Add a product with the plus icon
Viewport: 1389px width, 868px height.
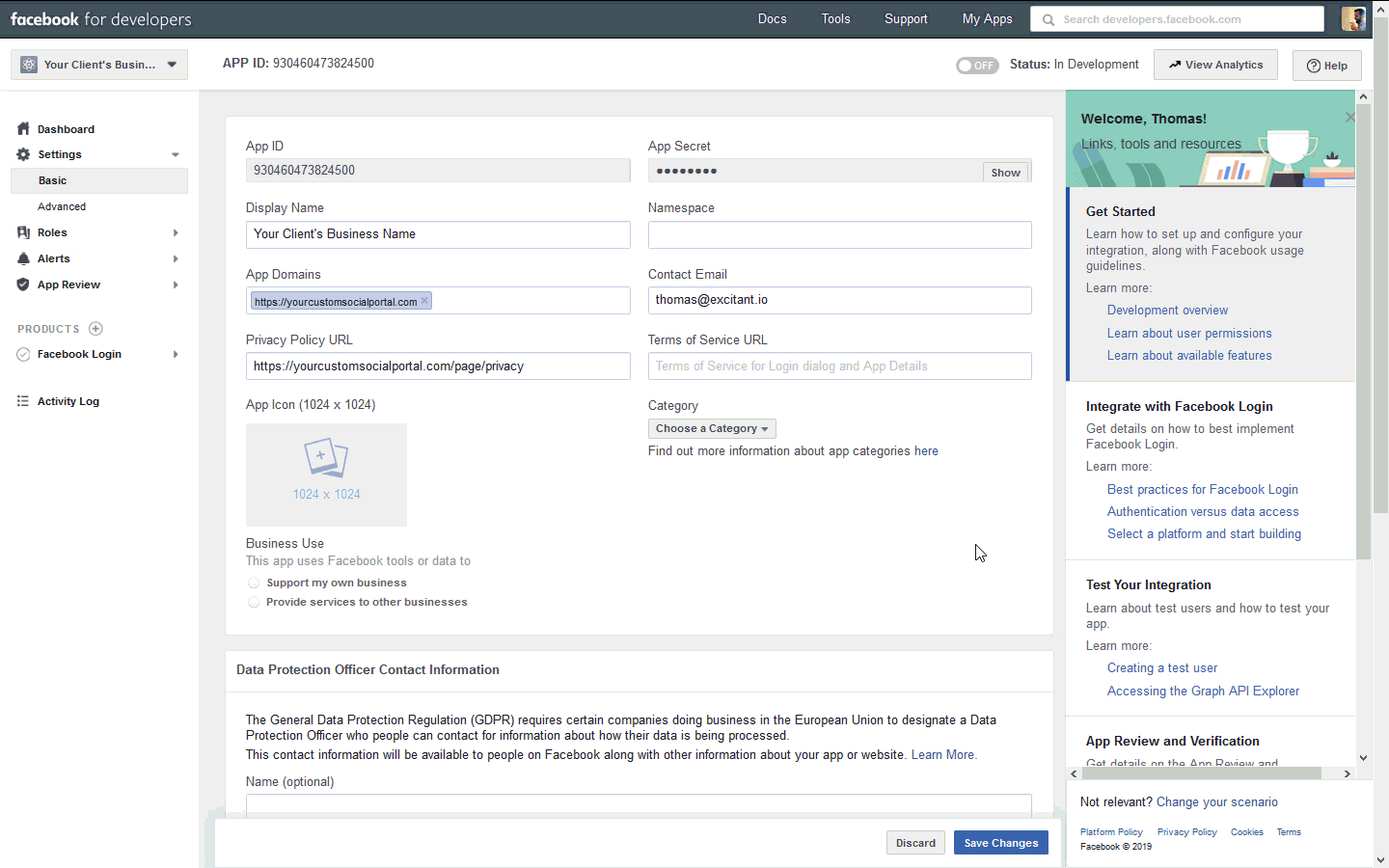point(95,329)
